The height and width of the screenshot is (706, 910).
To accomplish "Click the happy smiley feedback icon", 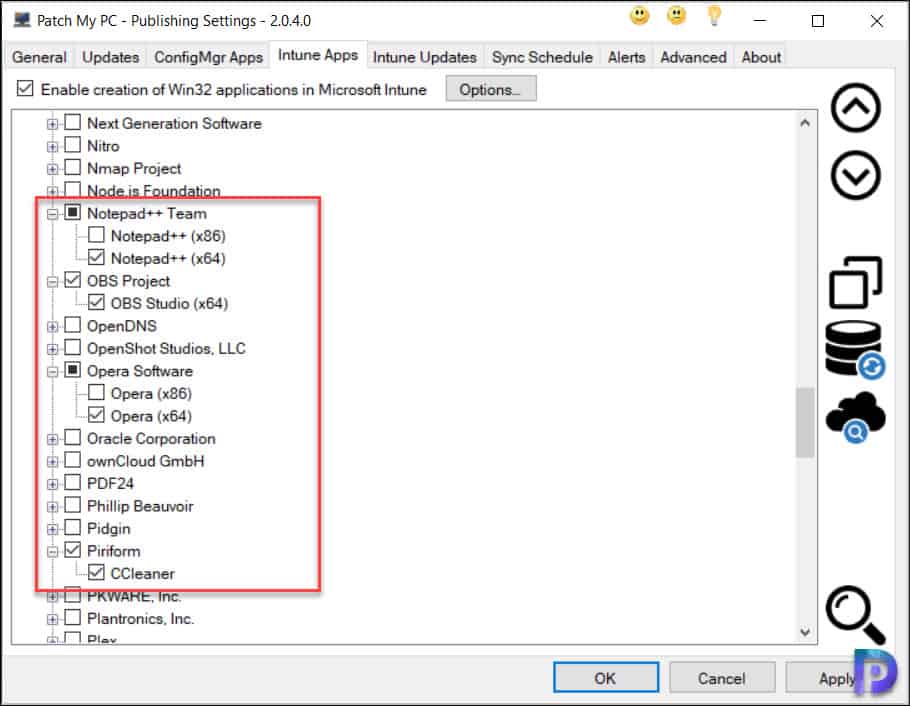I will coord(640,16).
